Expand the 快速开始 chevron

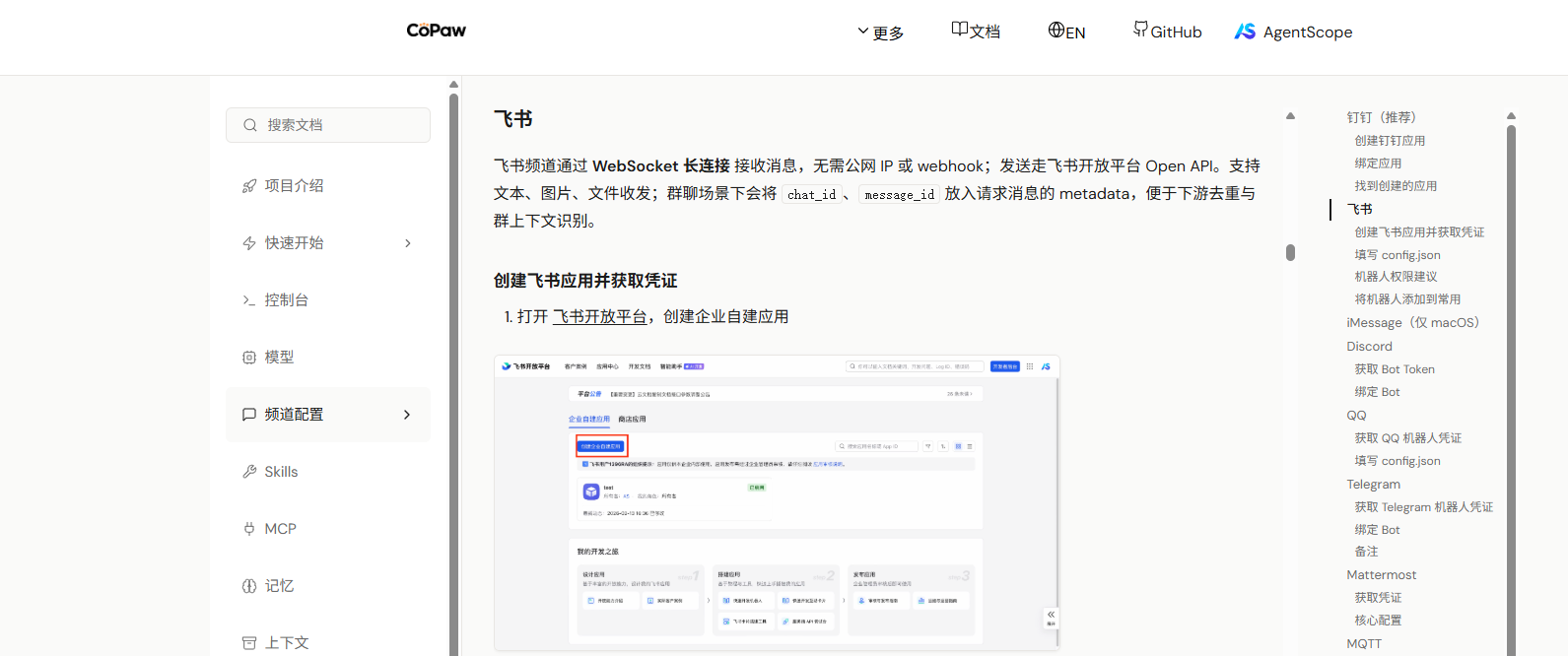point(408,243)
